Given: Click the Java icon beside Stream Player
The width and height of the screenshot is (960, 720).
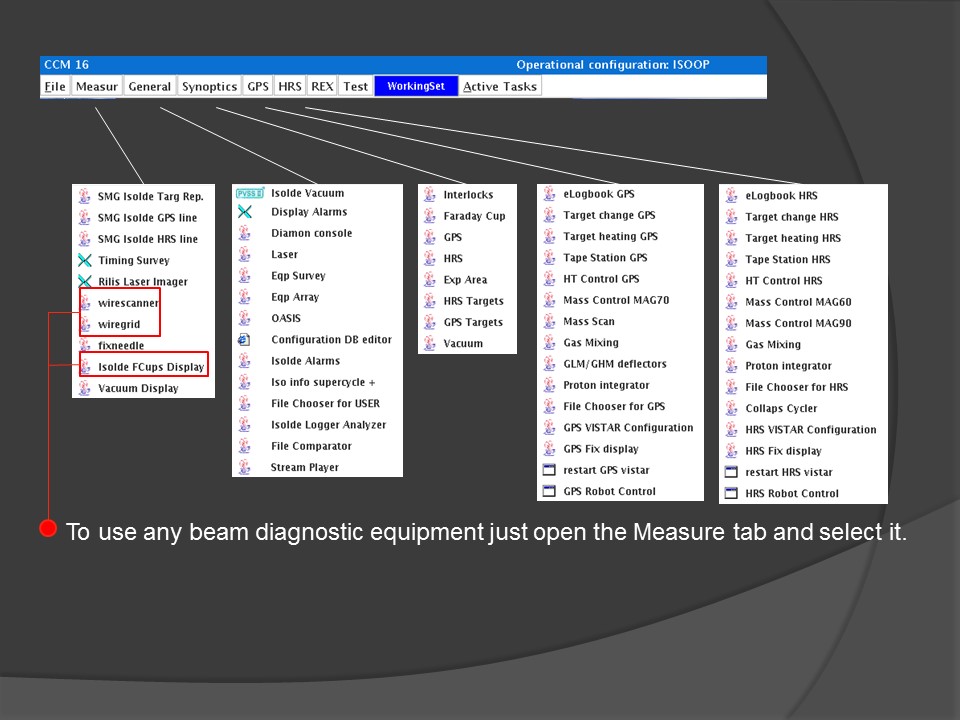Looking at the screenshot, I should 244,467.
